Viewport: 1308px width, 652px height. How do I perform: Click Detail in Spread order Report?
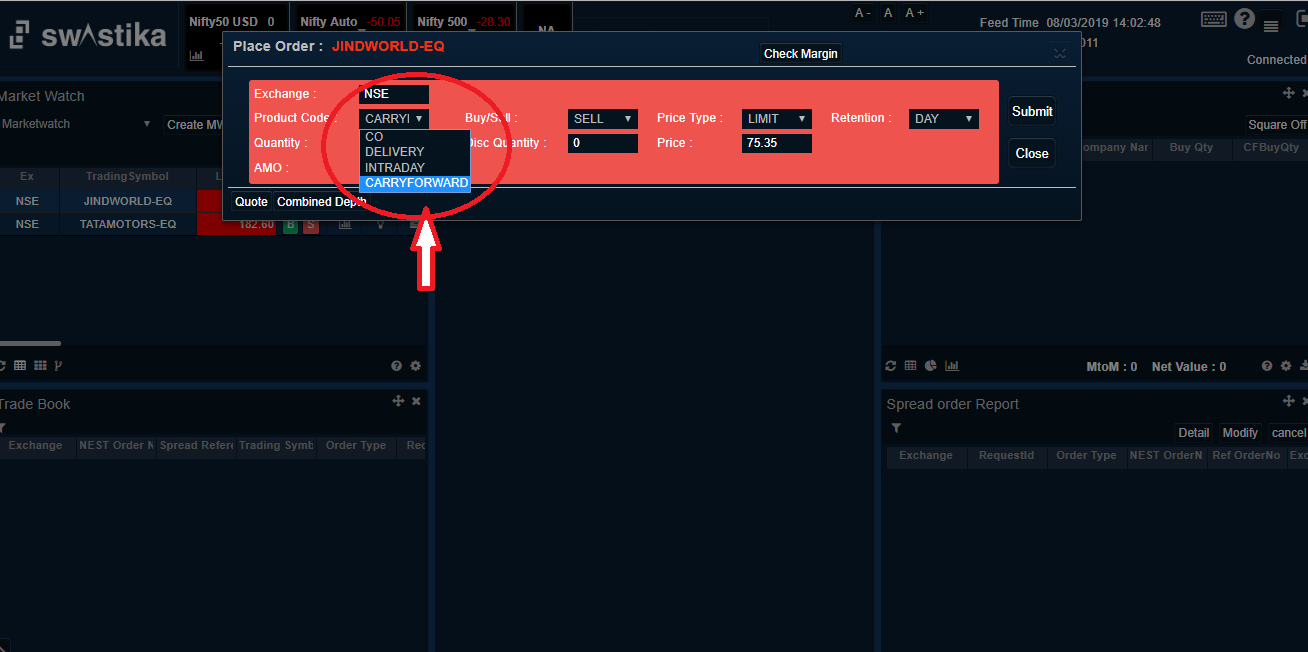click(1194, 433)
